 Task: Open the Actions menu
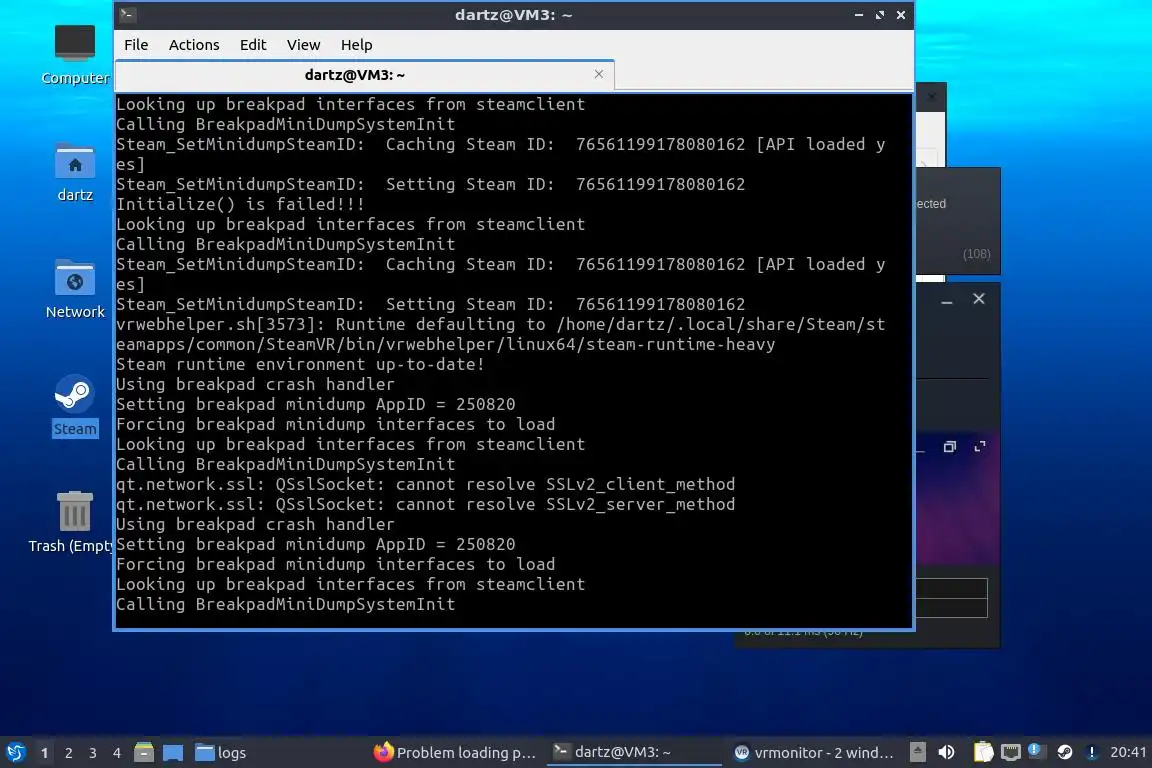(x=194, y=45)
